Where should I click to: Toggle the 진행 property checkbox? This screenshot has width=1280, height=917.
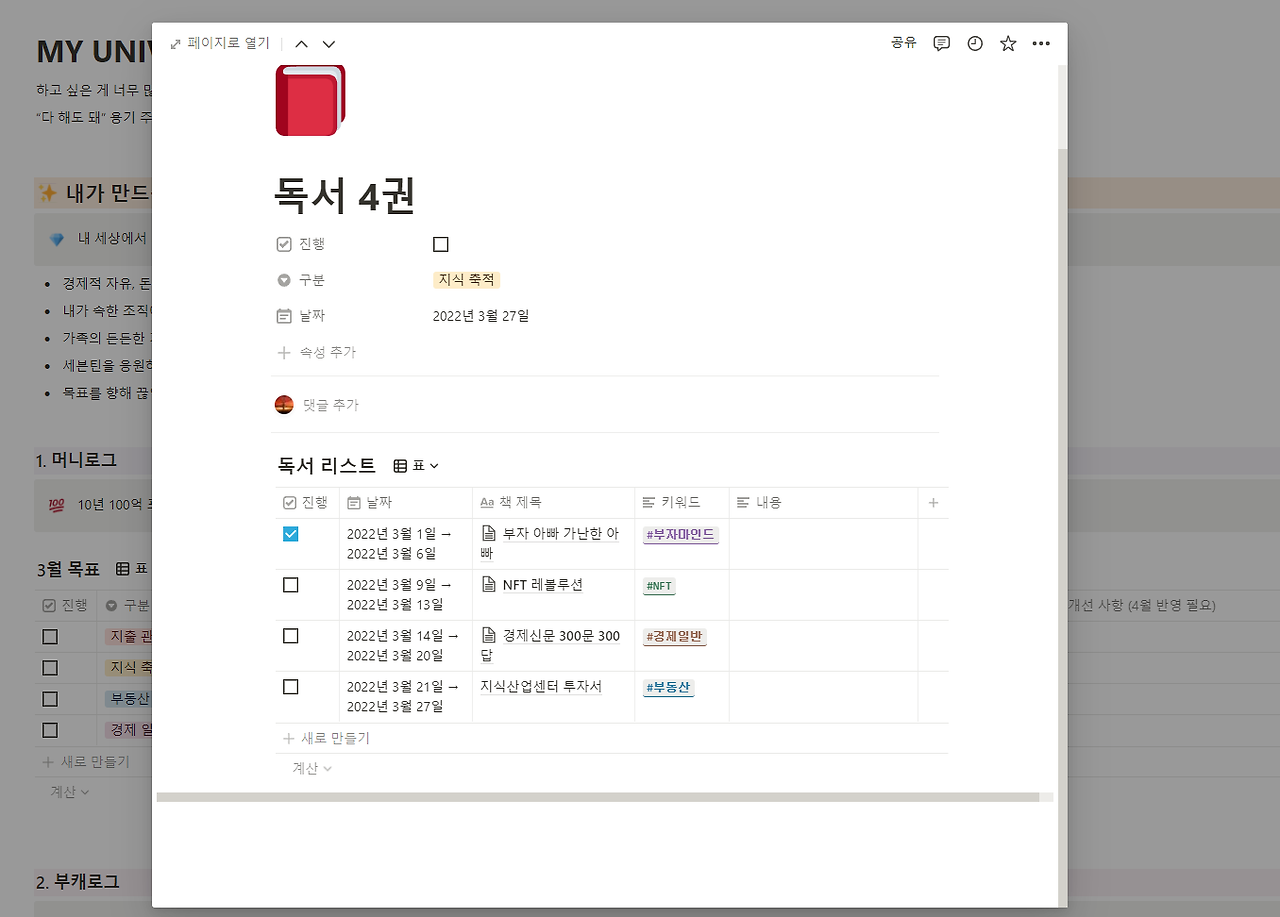tap(440, 243)
